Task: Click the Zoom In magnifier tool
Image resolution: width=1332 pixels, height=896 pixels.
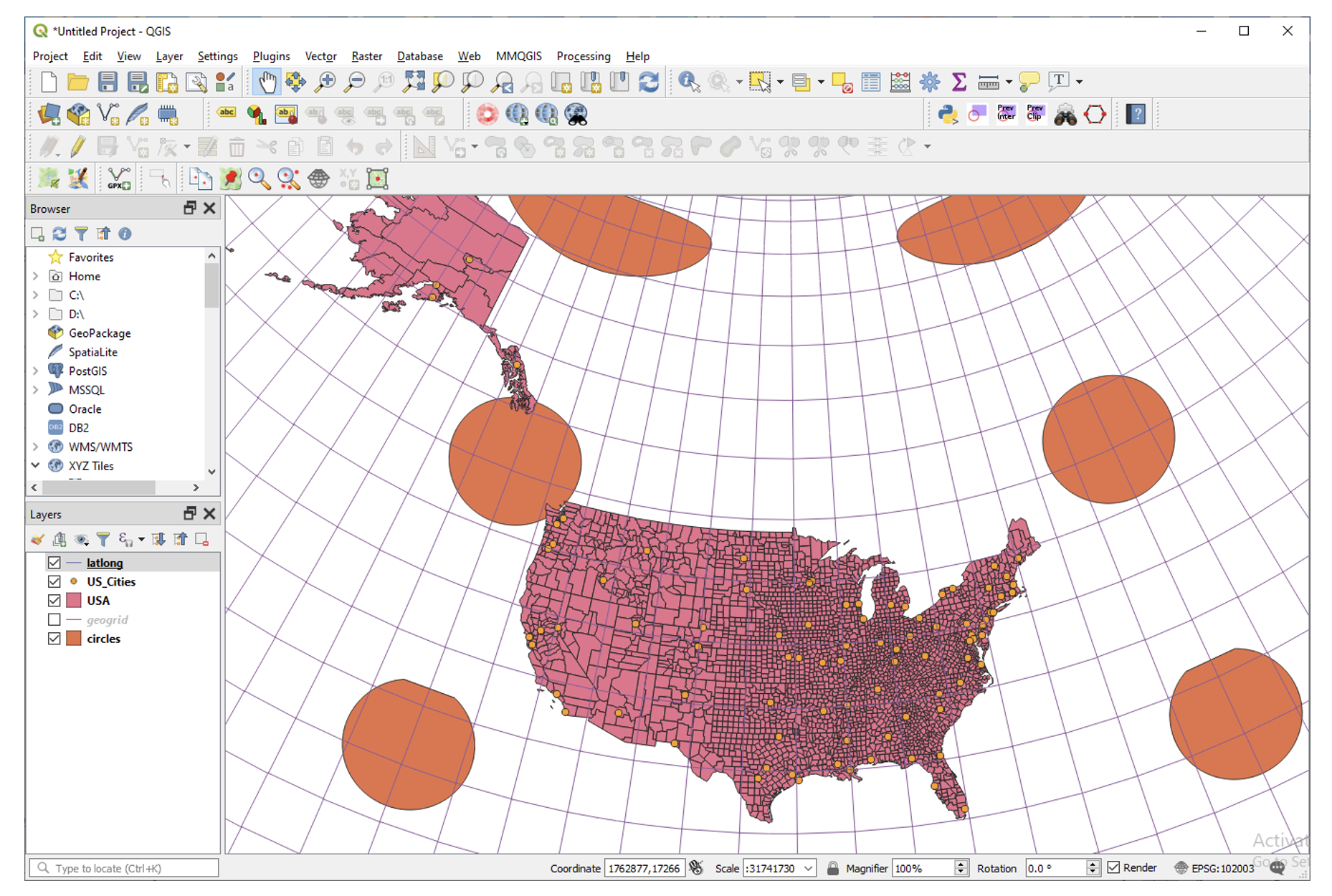Action: tap(325, 82)
